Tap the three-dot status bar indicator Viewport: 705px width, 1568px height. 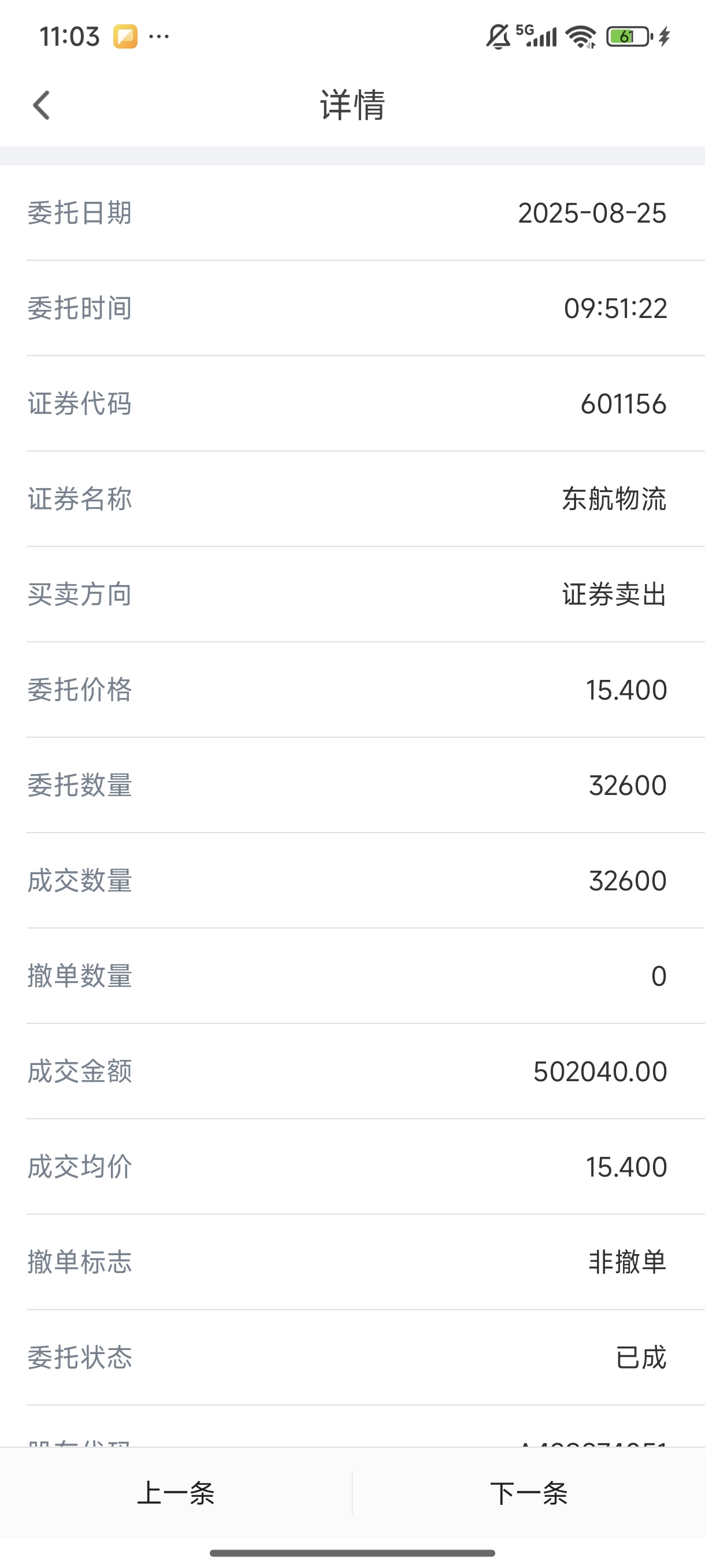click(x=159, y=36)
